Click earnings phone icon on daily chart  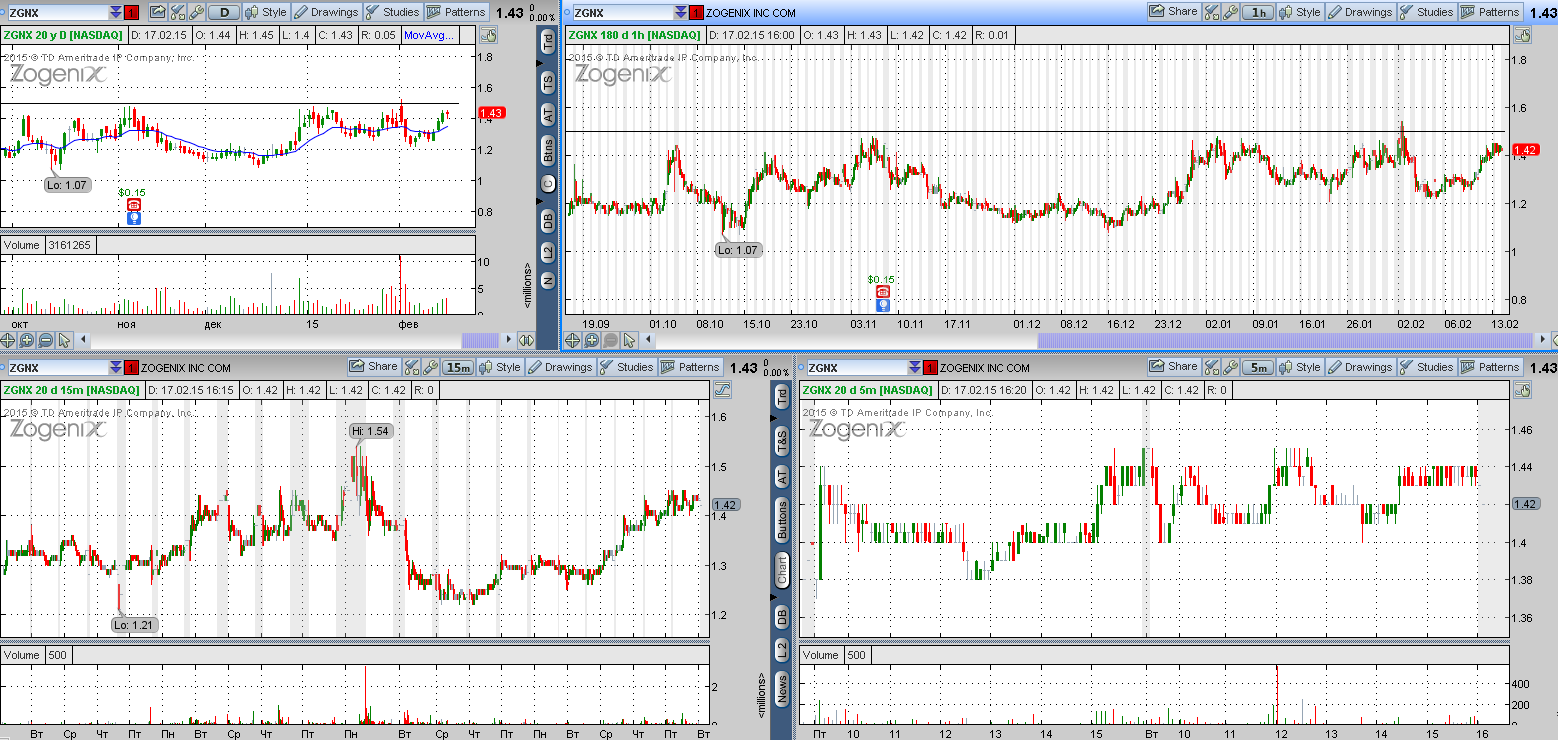[134, 205]
